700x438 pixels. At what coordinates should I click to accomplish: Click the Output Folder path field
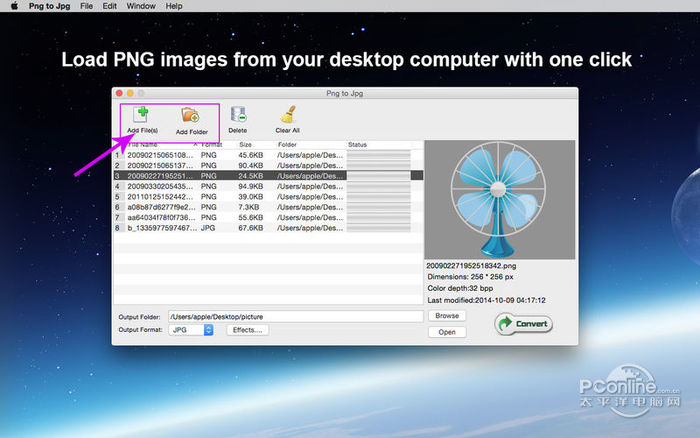pyautogui.click(x=296, y=317)
